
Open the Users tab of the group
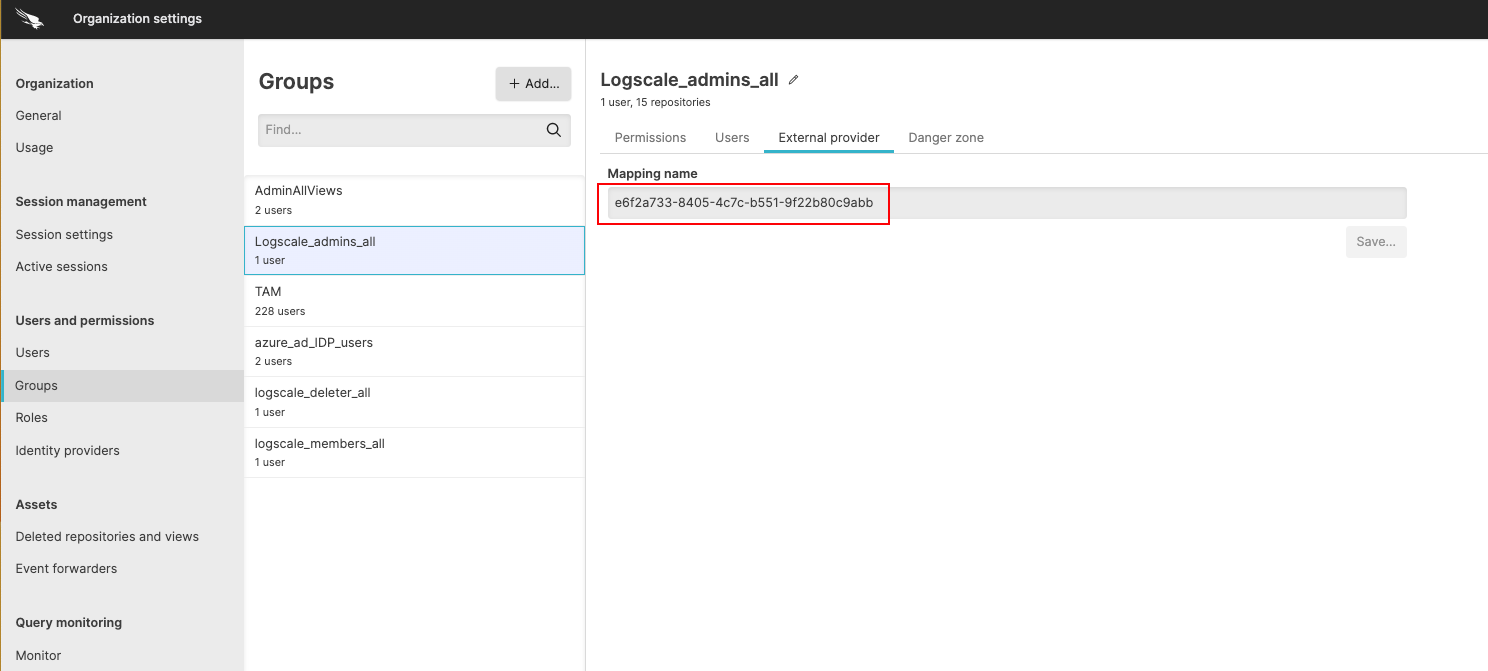(732, 137)
